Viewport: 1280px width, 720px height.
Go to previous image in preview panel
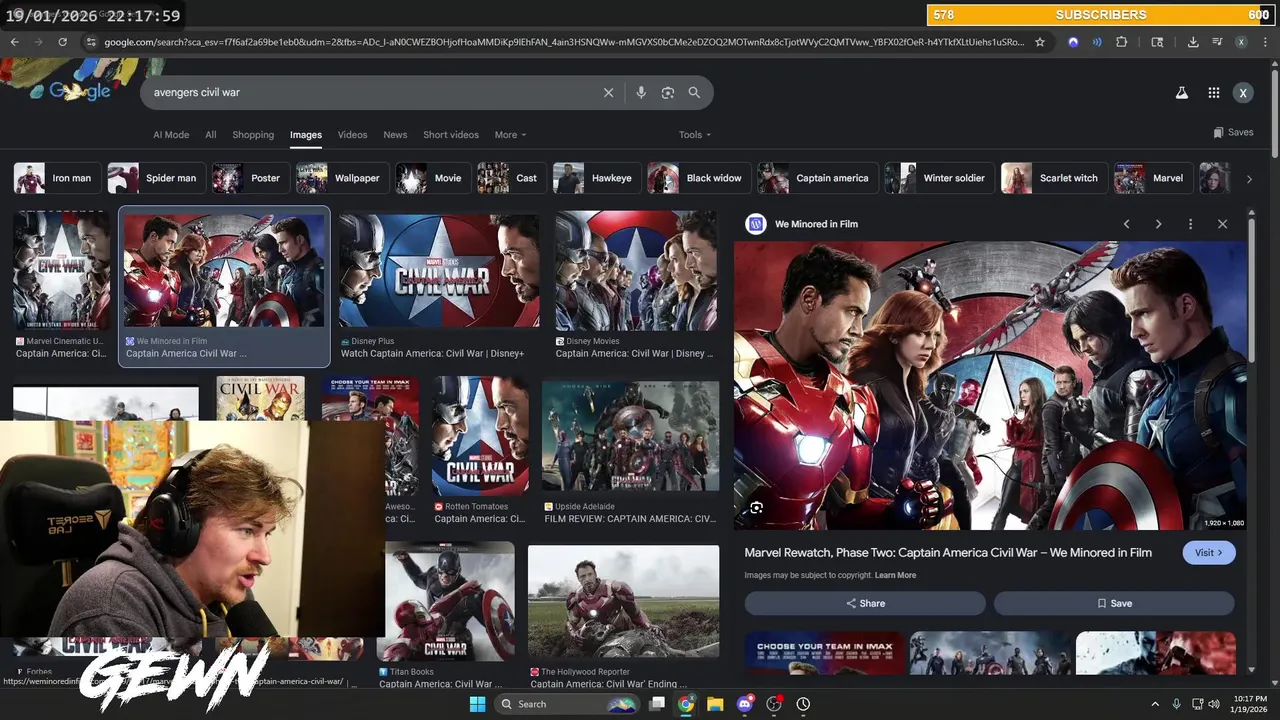pos(1126,224)
